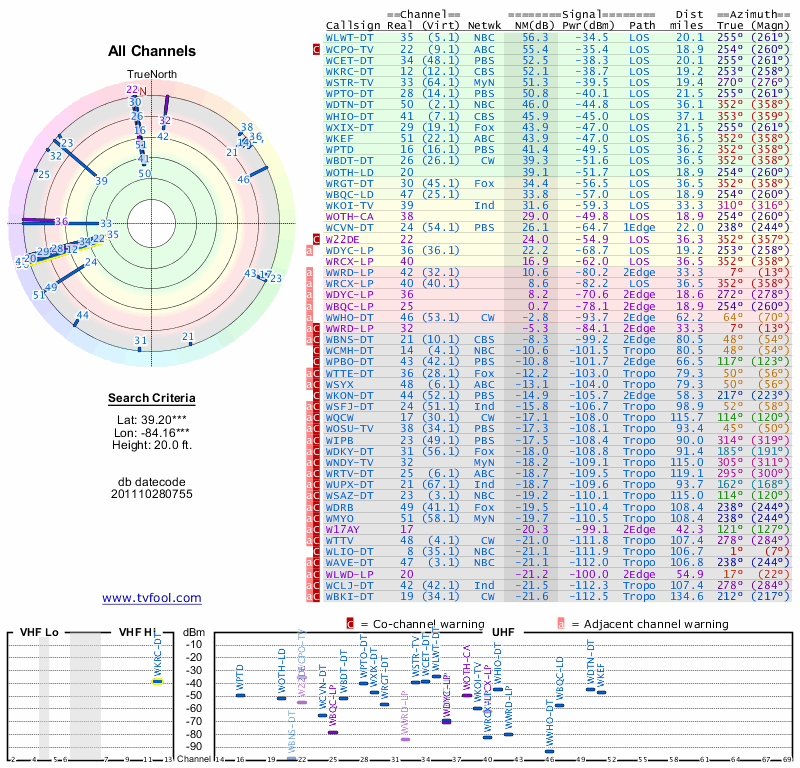Select WBKI-DT callsign in the table
800x768 pixels.
click(x=349, y=596)
